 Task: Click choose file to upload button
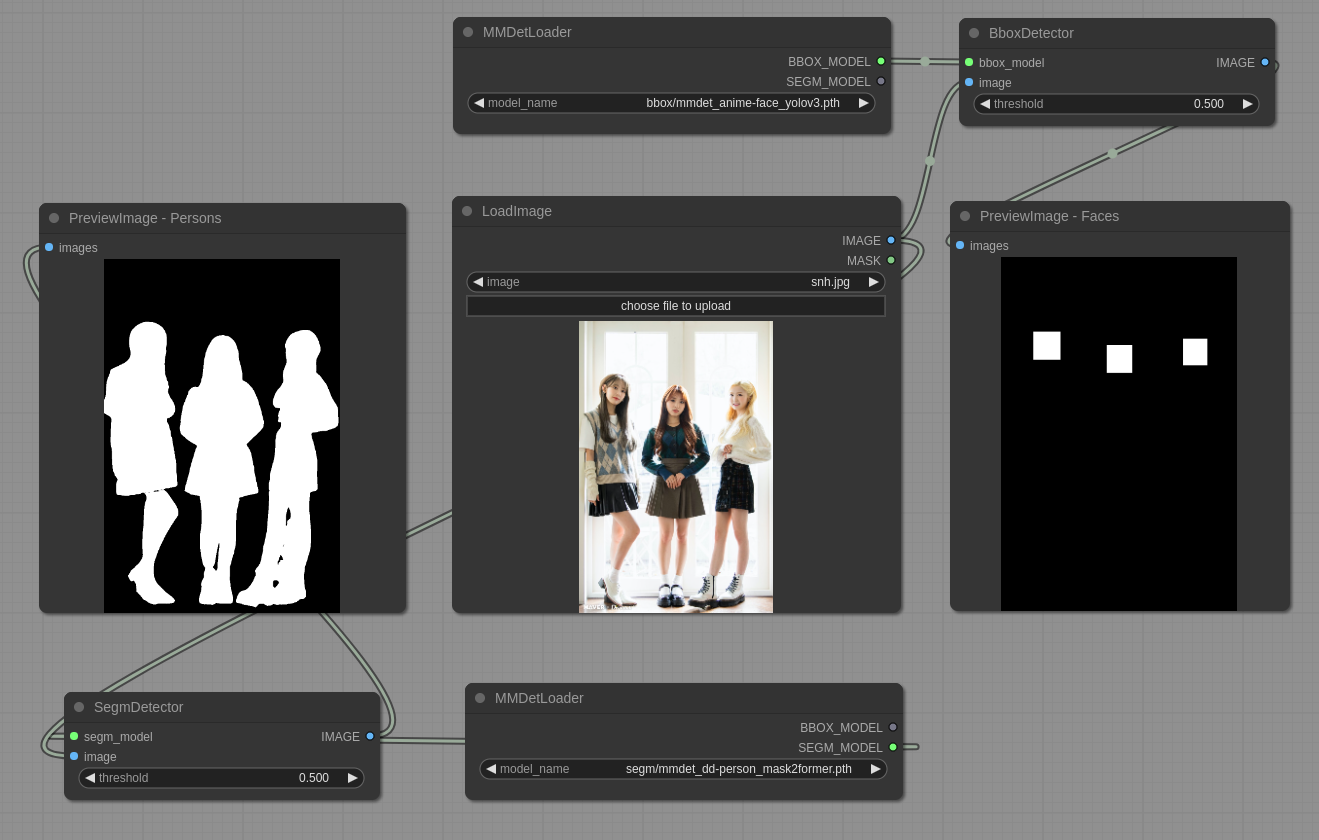click(676, 306)
